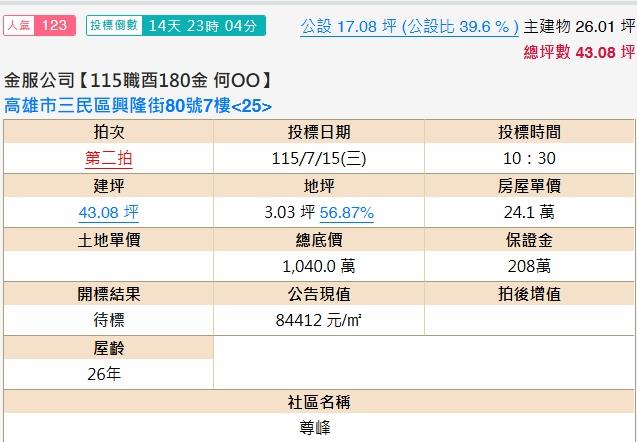Viewport: 637px width, 442px height.
Task: Click the 待標 result value
Action: pos(108,320)
